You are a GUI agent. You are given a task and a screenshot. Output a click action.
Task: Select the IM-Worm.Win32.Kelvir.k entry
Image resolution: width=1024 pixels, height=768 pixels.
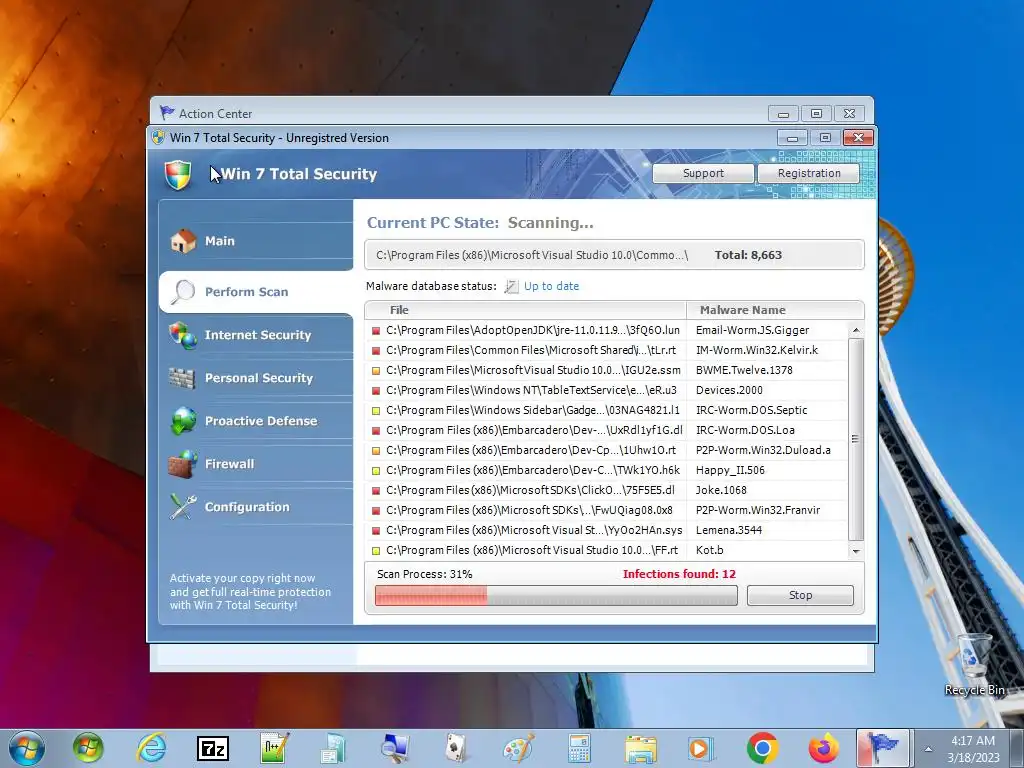click(x=606, y=350)
